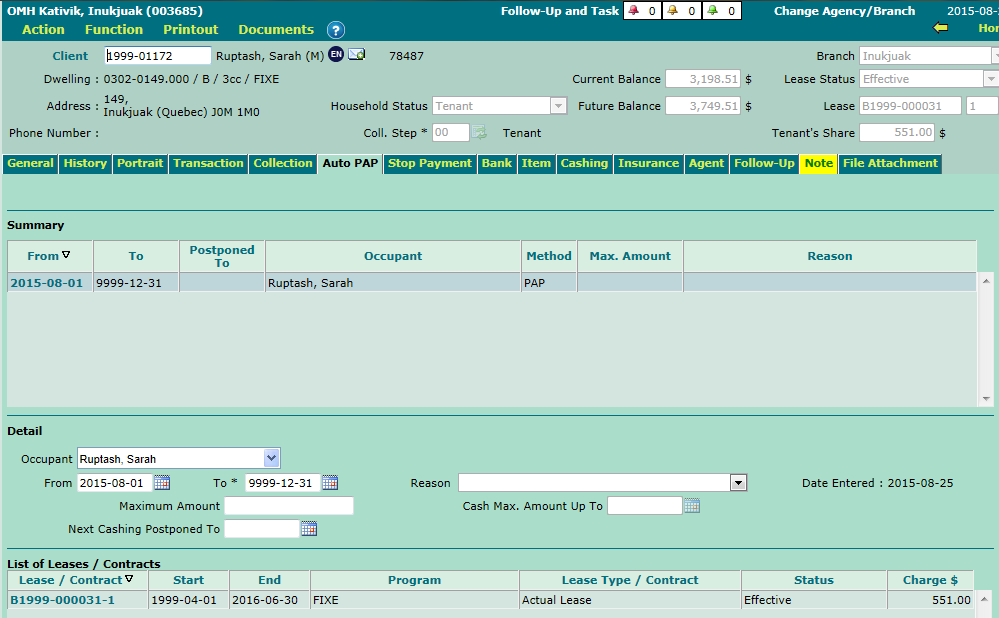Switch to the Stop Payment tab
The height and width of the screenshot is (618, 999).
[429, 163]
